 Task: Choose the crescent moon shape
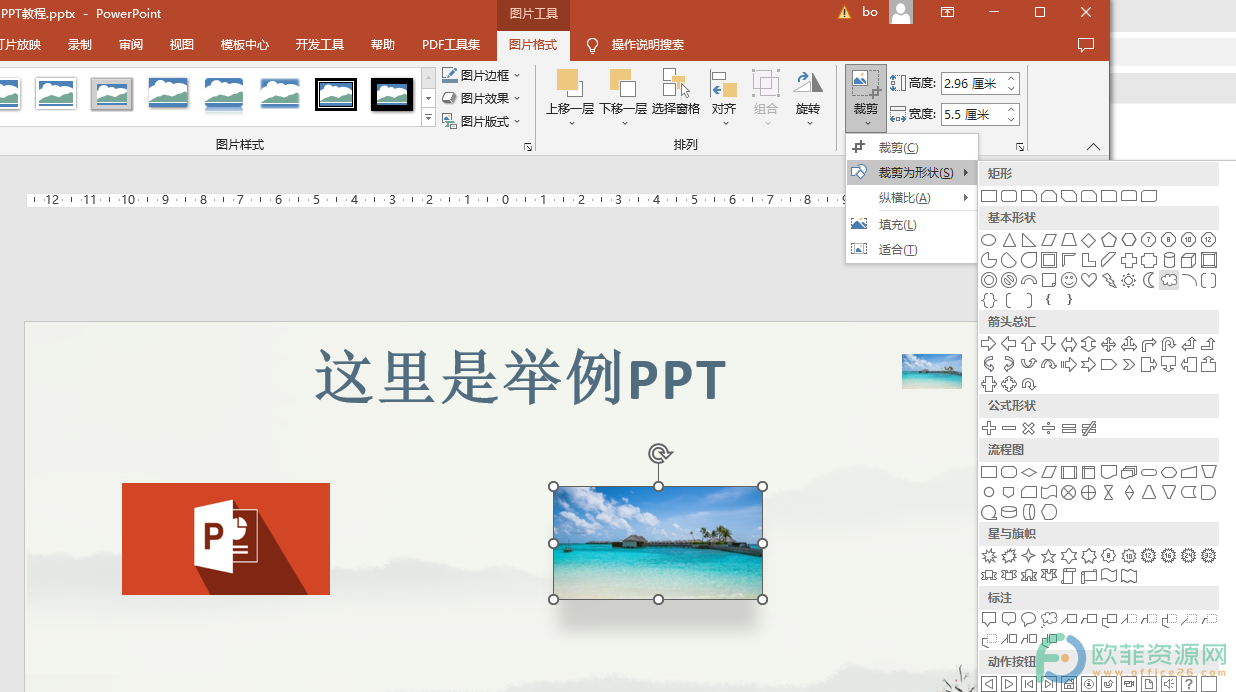tap(1149, 280)
